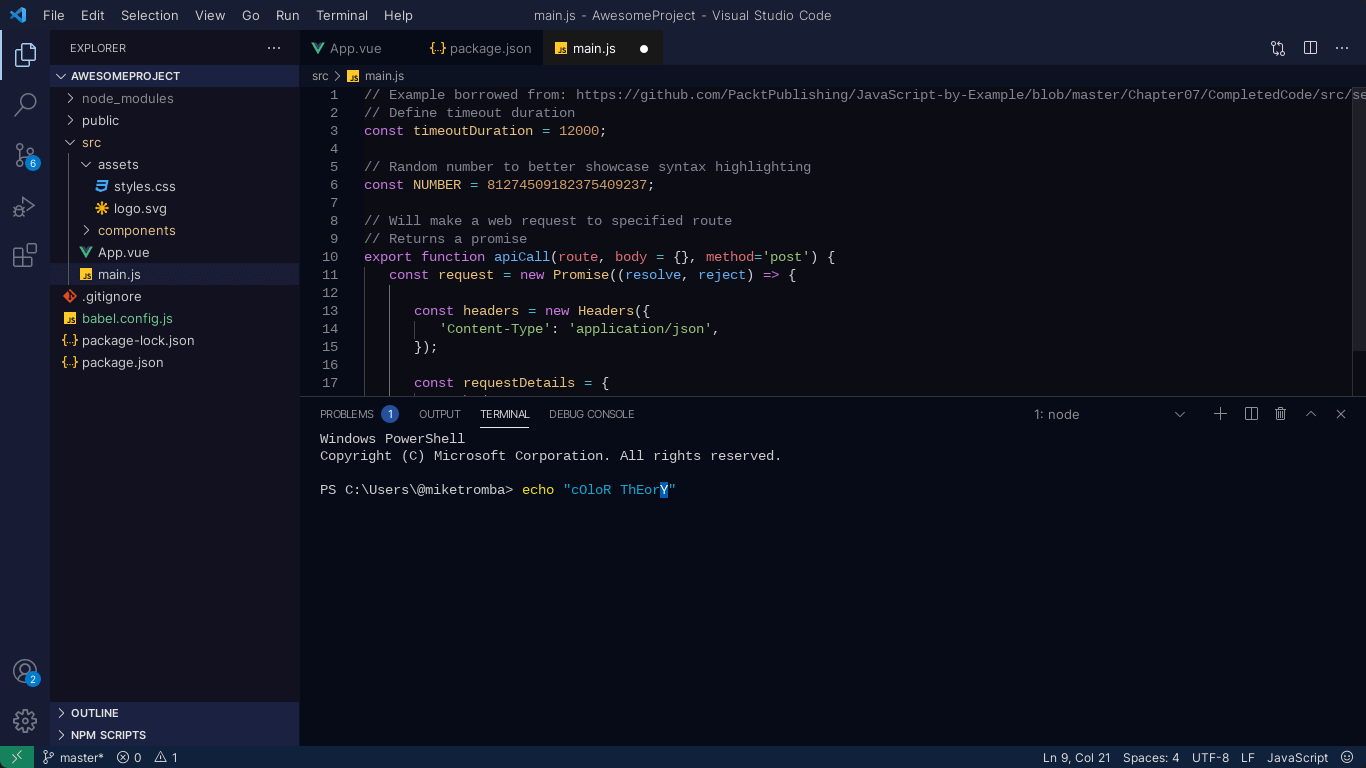This screenshot has height=768, width=1366.
Task: Create a new terminal with plus icon
Action: [1220, 414]
